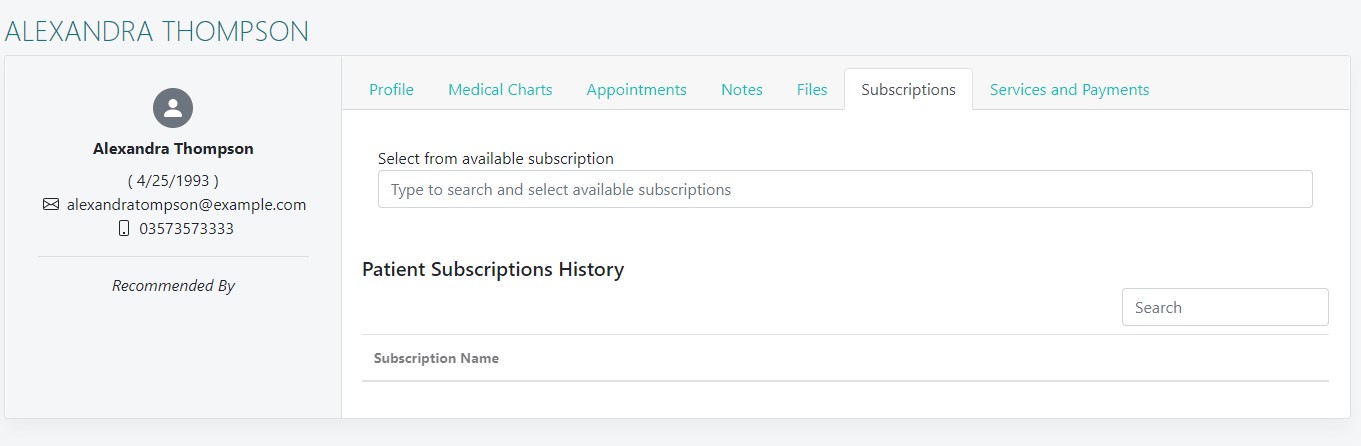Open the Profile tab
Screen dimensions: 1361x446
(391, 90)
